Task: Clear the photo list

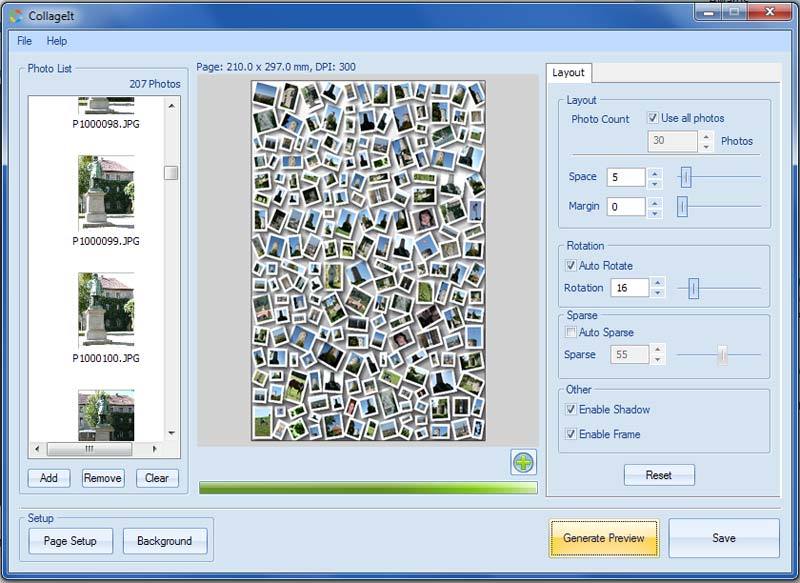Action: (157, 478)
